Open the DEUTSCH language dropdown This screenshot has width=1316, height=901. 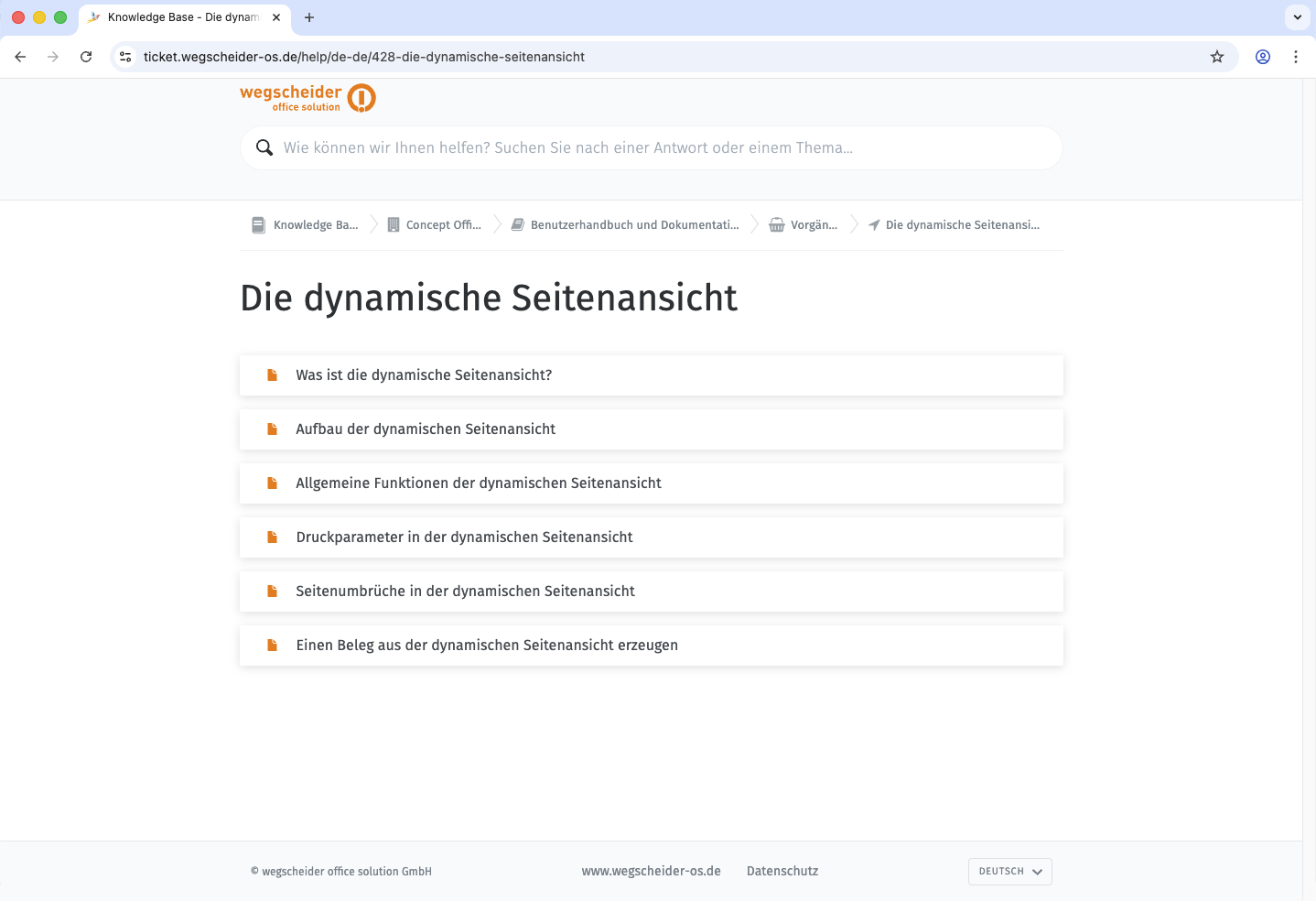tap(1009, 872)
